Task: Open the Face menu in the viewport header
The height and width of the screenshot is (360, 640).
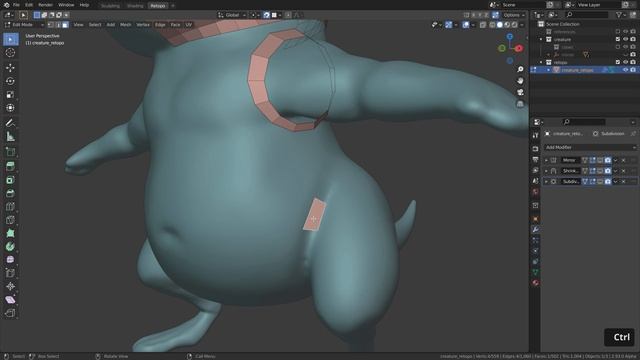Action: point(175,25)
